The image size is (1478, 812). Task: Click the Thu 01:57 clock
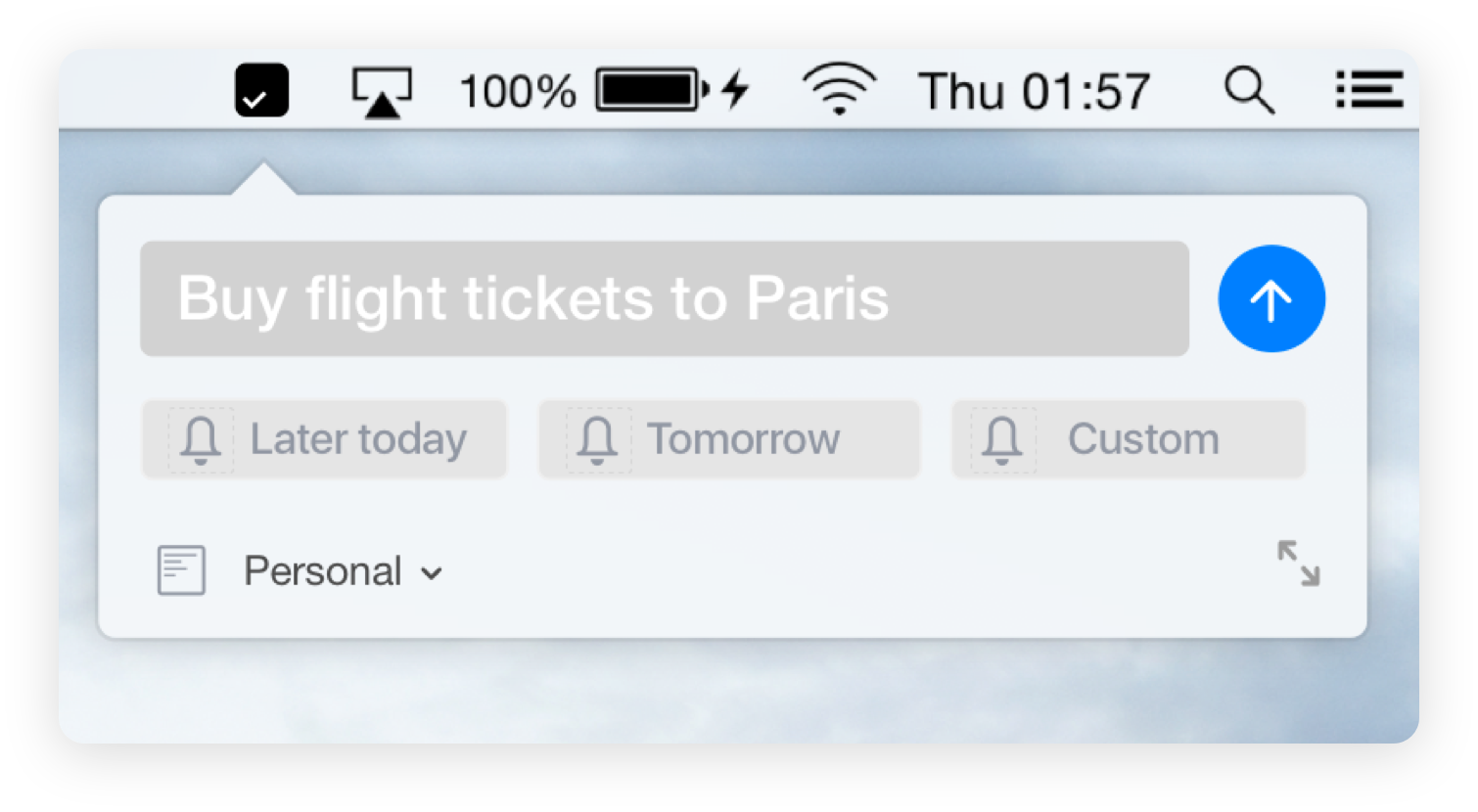click(x=1034, y=92)
